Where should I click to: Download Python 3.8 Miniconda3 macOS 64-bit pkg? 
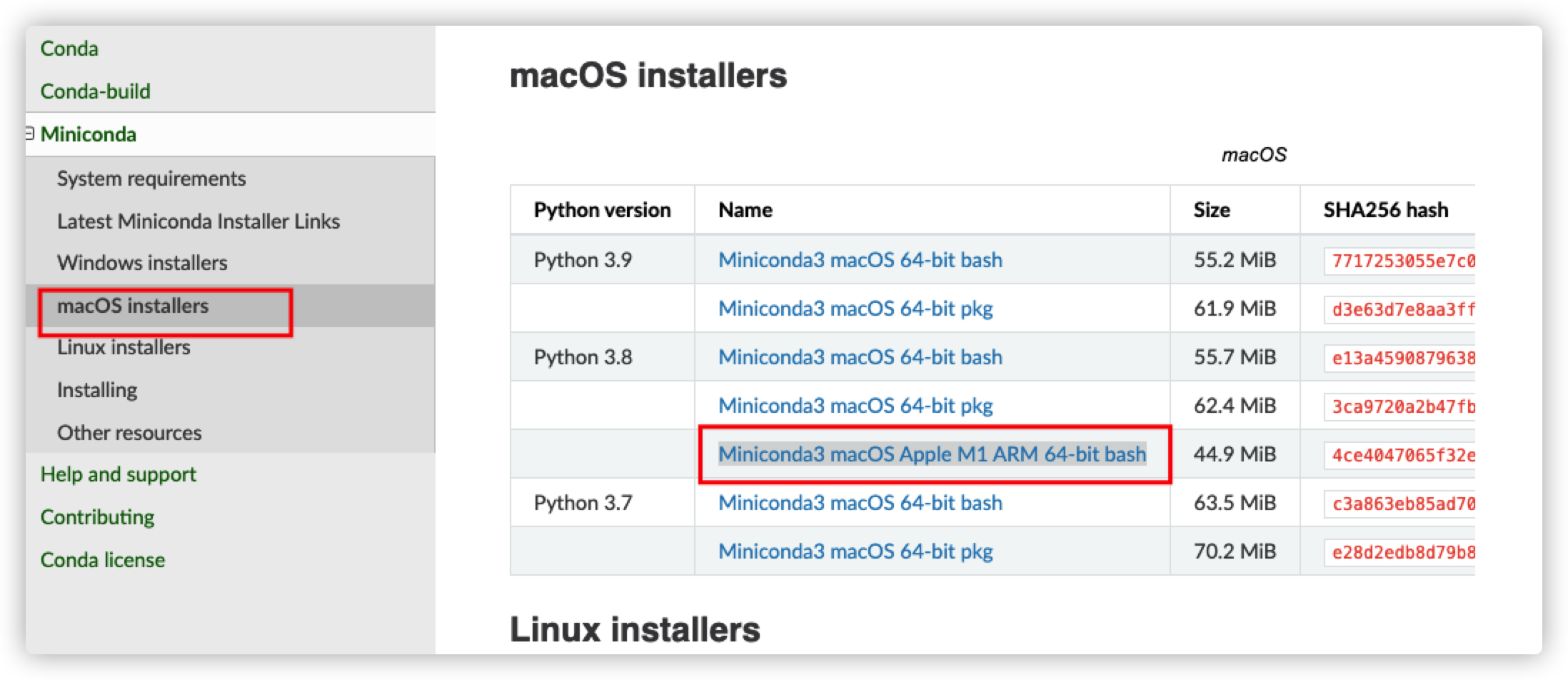click(x=854, y=406)
